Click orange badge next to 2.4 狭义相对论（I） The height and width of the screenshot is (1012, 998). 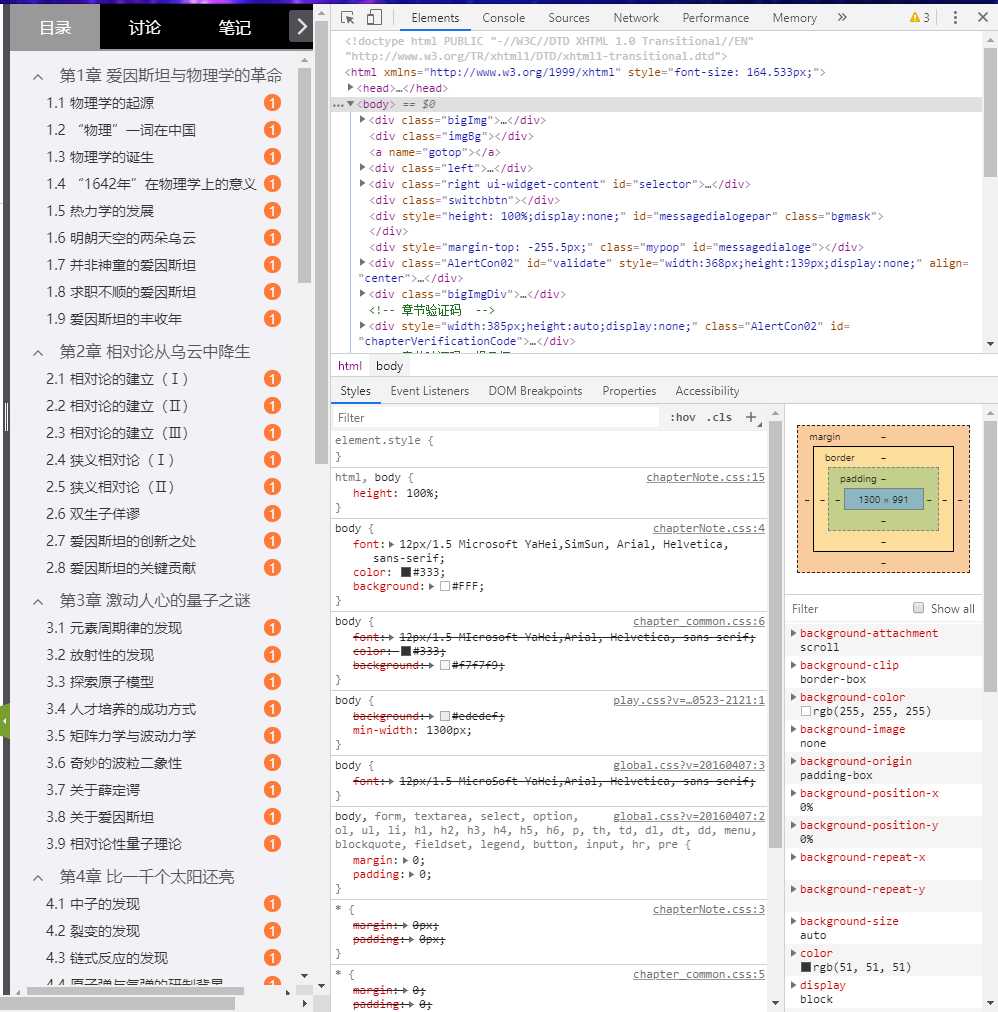click(x=272, y=460)
